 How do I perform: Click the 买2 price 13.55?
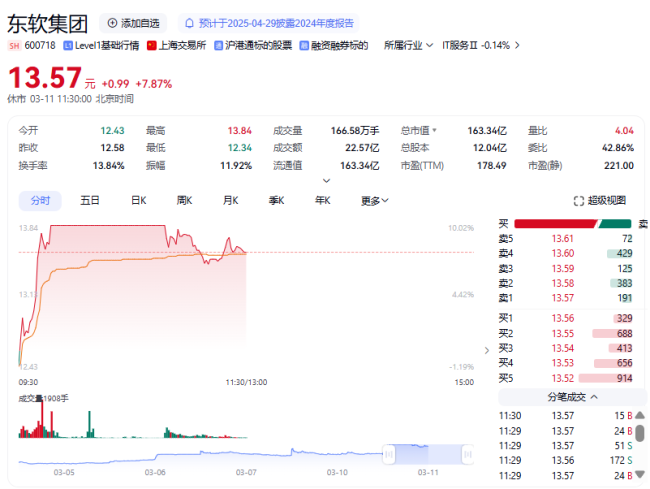coord(563,334)
